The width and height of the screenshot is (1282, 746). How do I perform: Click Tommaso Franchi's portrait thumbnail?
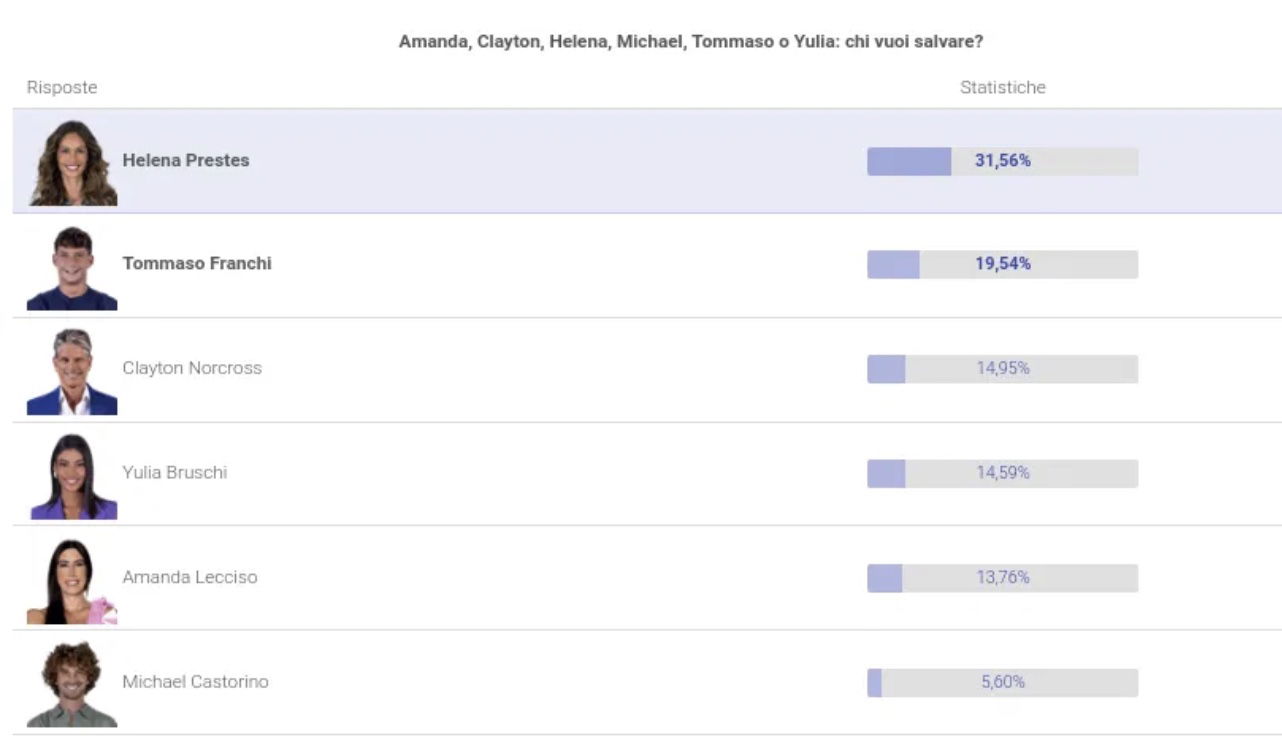pyautogui.click(x=72, y=267)
